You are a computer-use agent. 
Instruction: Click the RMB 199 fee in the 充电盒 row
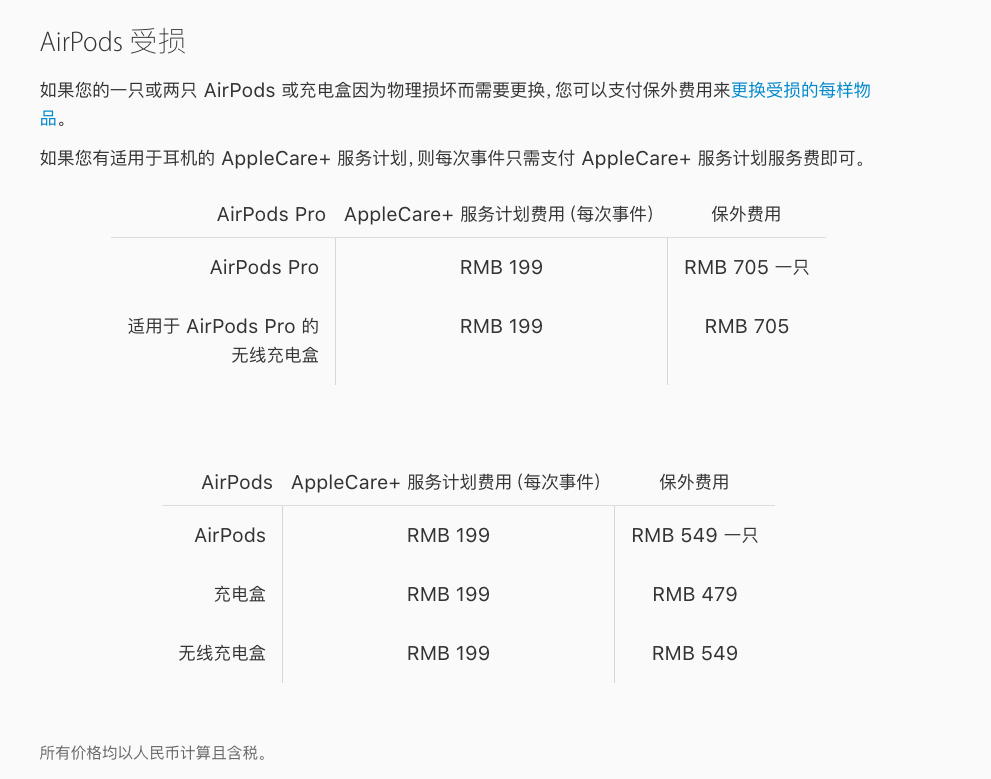[x=448, y=594]
